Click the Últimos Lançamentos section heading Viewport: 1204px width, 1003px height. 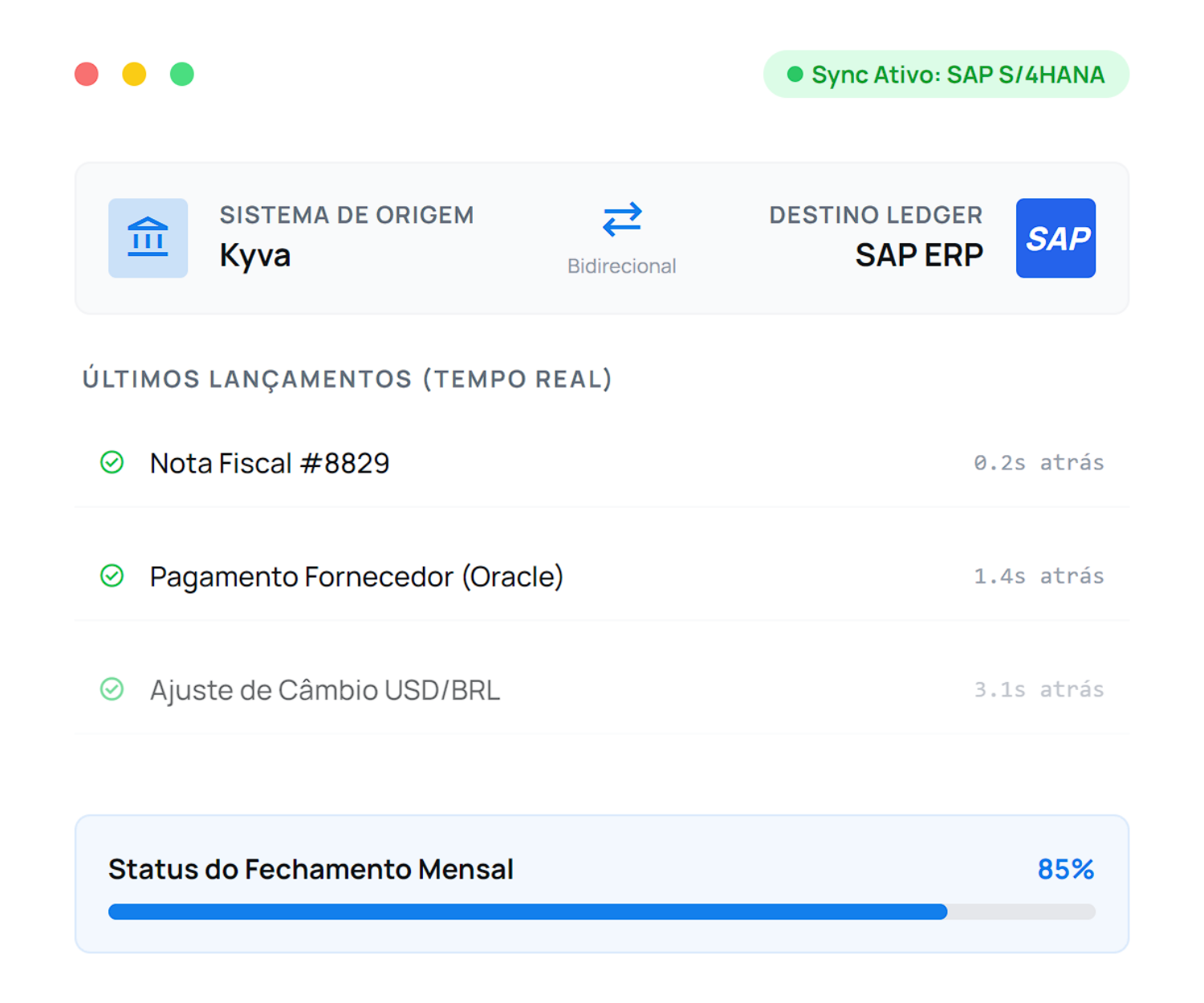[348, 379]
